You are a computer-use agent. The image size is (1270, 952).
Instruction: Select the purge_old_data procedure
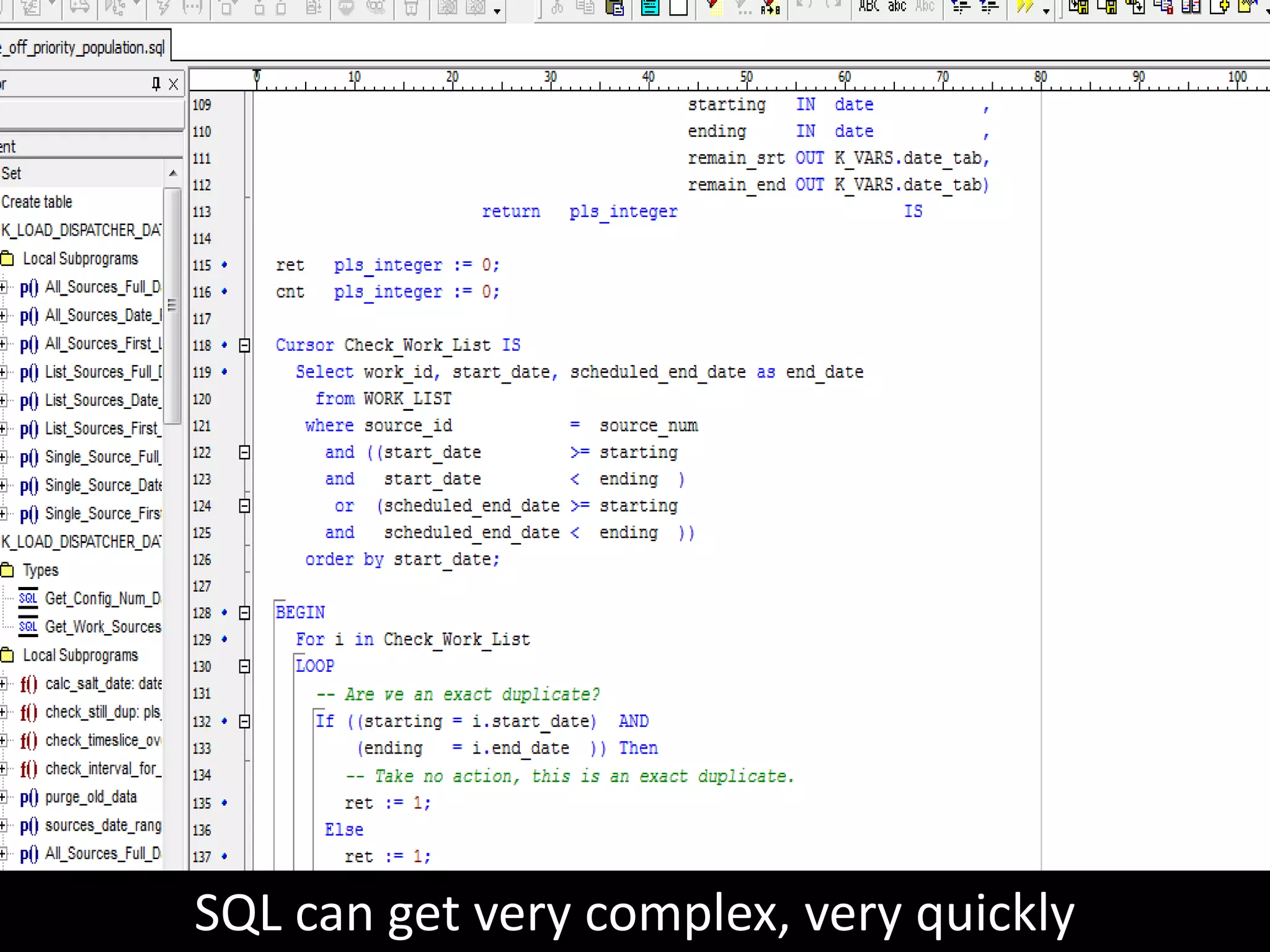(78, 798)
